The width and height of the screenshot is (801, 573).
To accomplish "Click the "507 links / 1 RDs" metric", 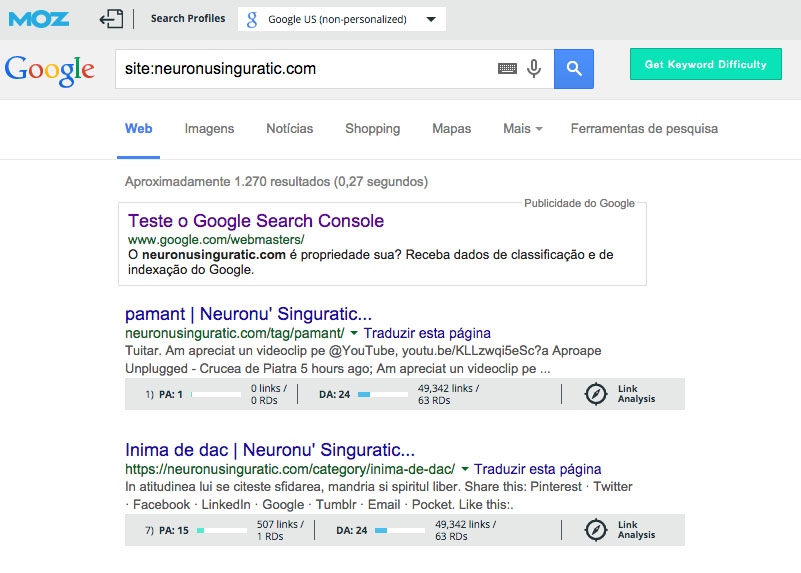I will [280, 530].
